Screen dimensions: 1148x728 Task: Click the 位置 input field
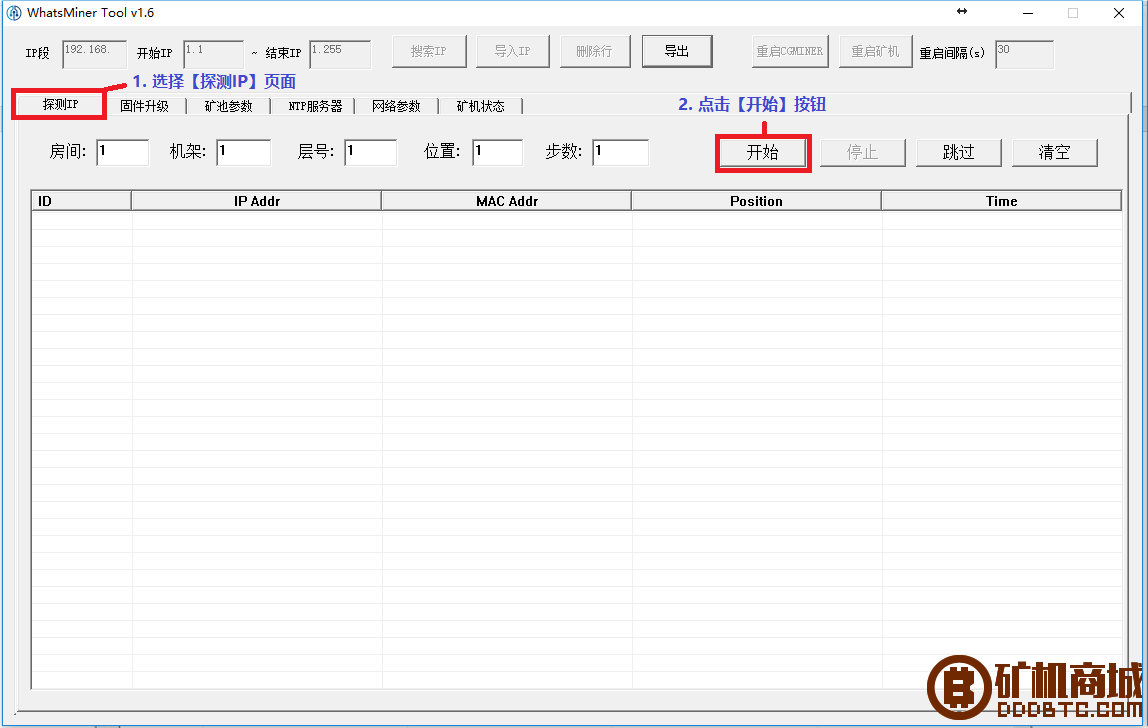pos(498,152)
